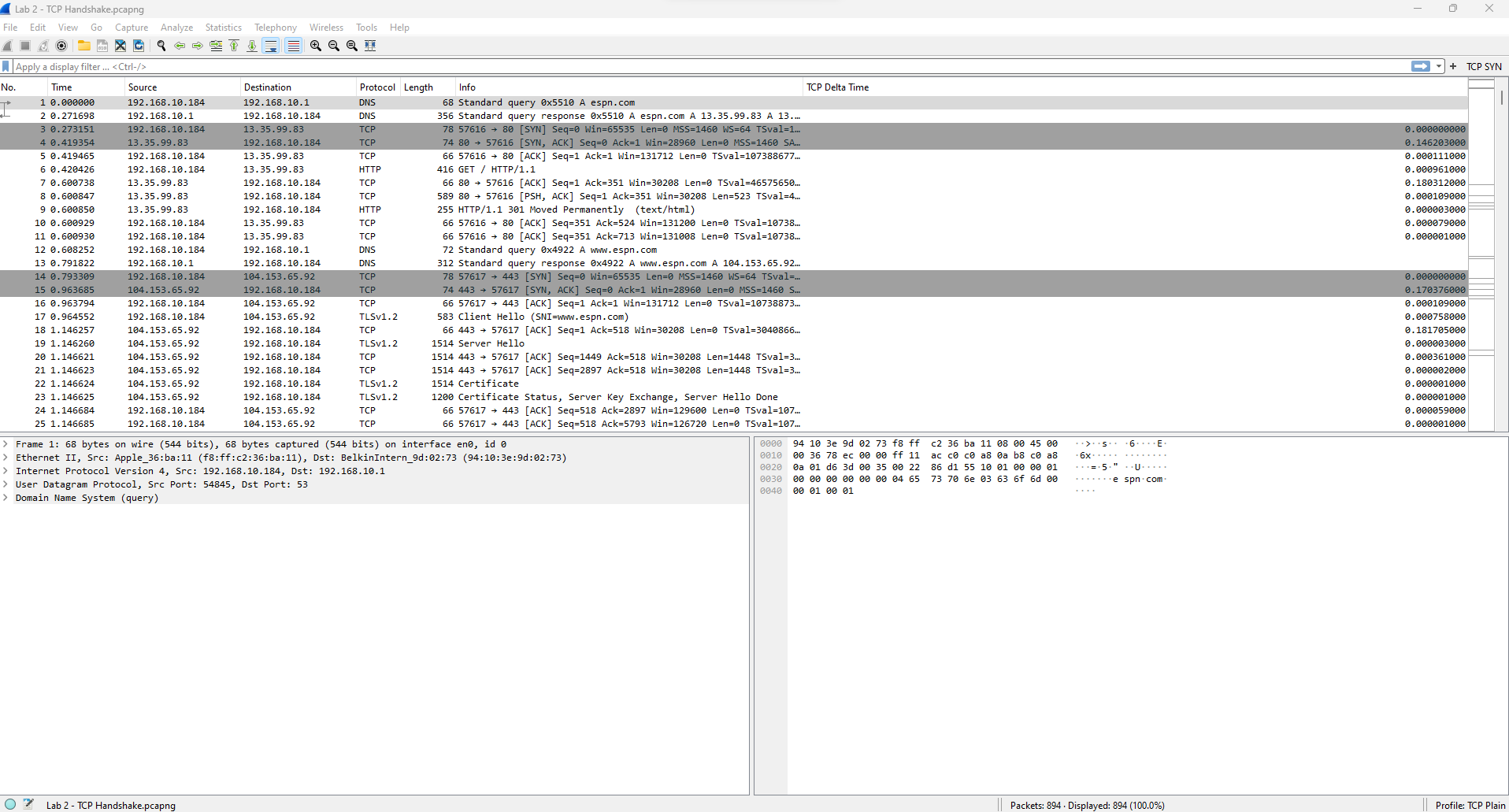Toggle auto-scroll during live capture
This screenshot has height=812, width=1509.
(x=270, y=46)
